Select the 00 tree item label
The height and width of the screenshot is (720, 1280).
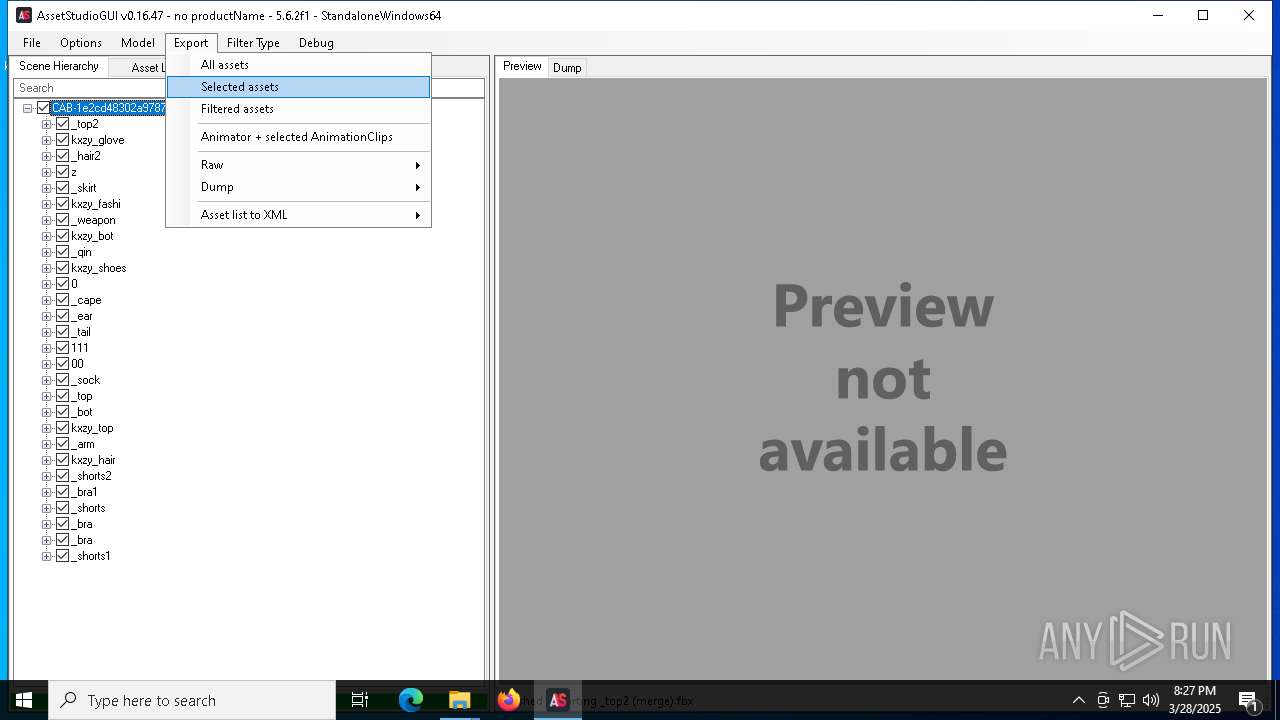77,364
